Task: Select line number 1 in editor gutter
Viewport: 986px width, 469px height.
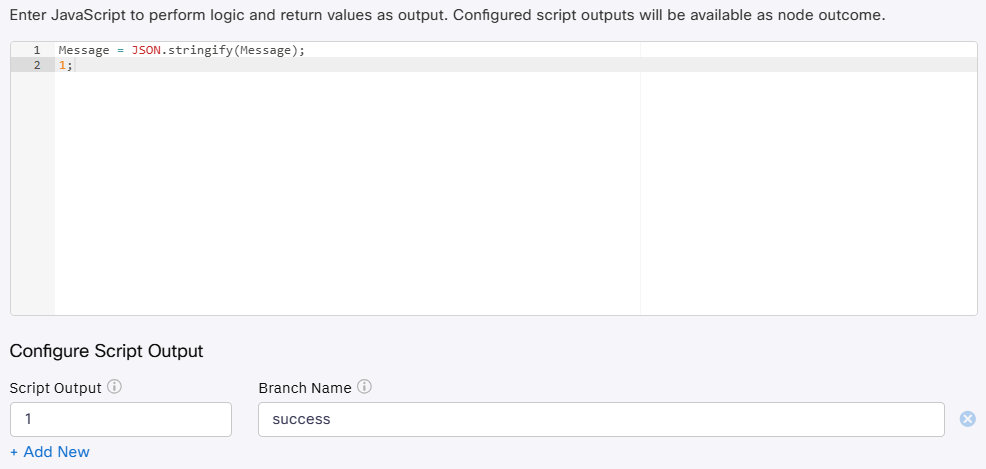Action: coord(37,50)
